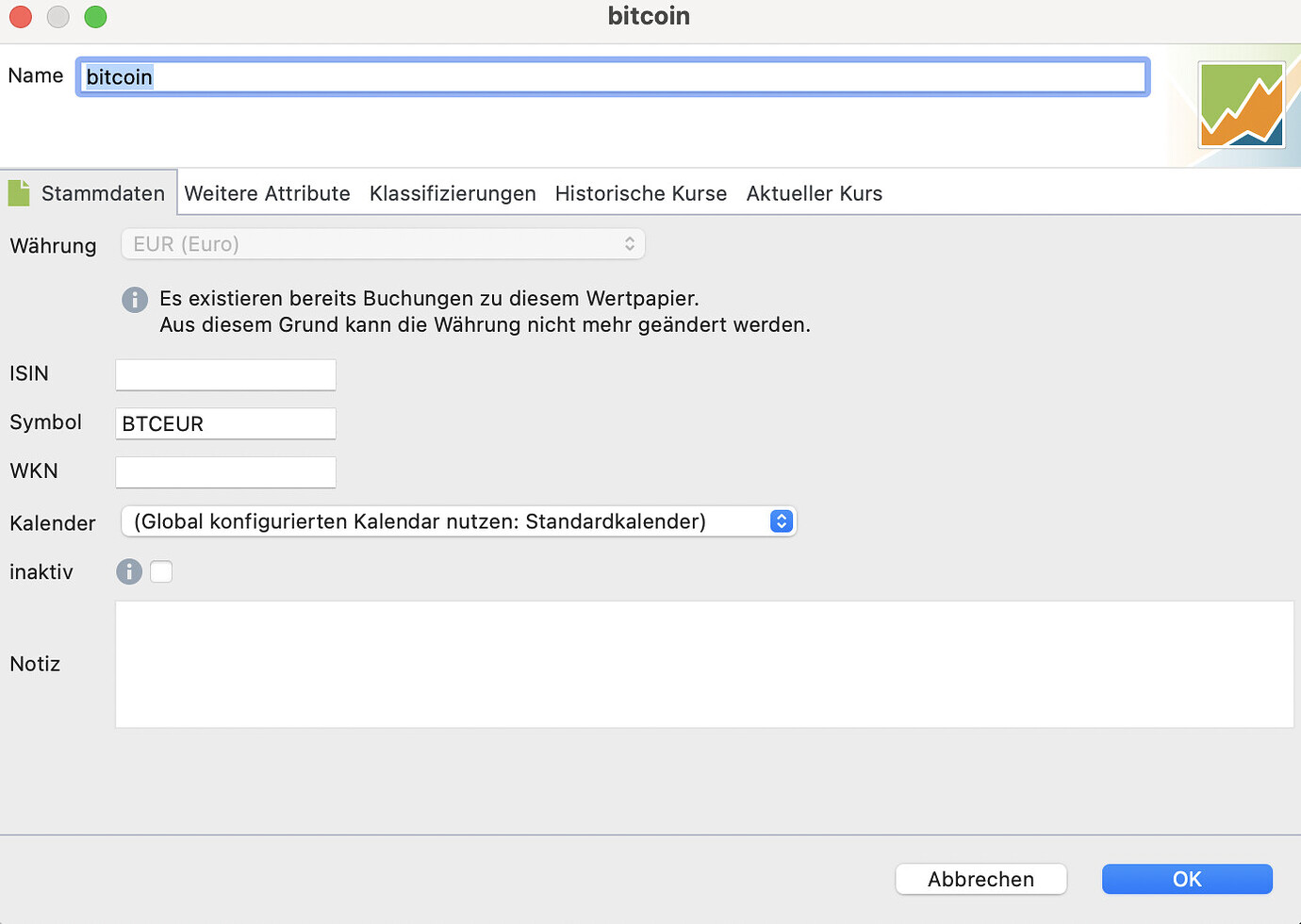Click the Portfolio Performance chart logo
This screenshot has width=1301, height=924.
click(x=1242, y=105)
